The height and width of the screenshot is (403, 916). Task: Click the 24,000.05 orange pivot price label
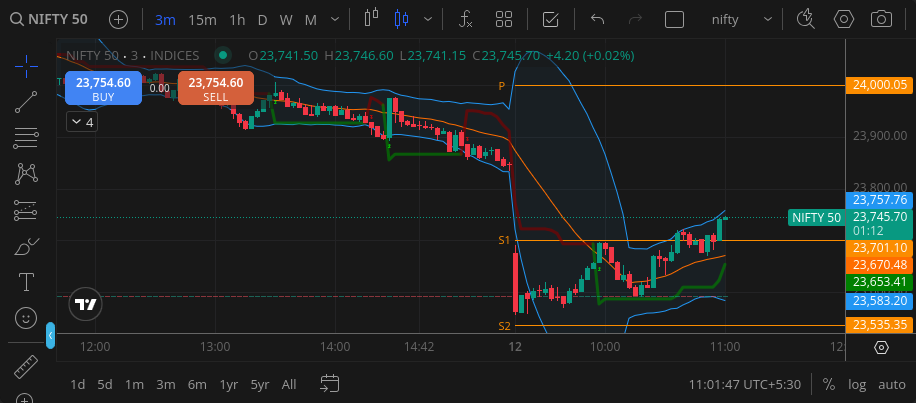click(876, 85)
